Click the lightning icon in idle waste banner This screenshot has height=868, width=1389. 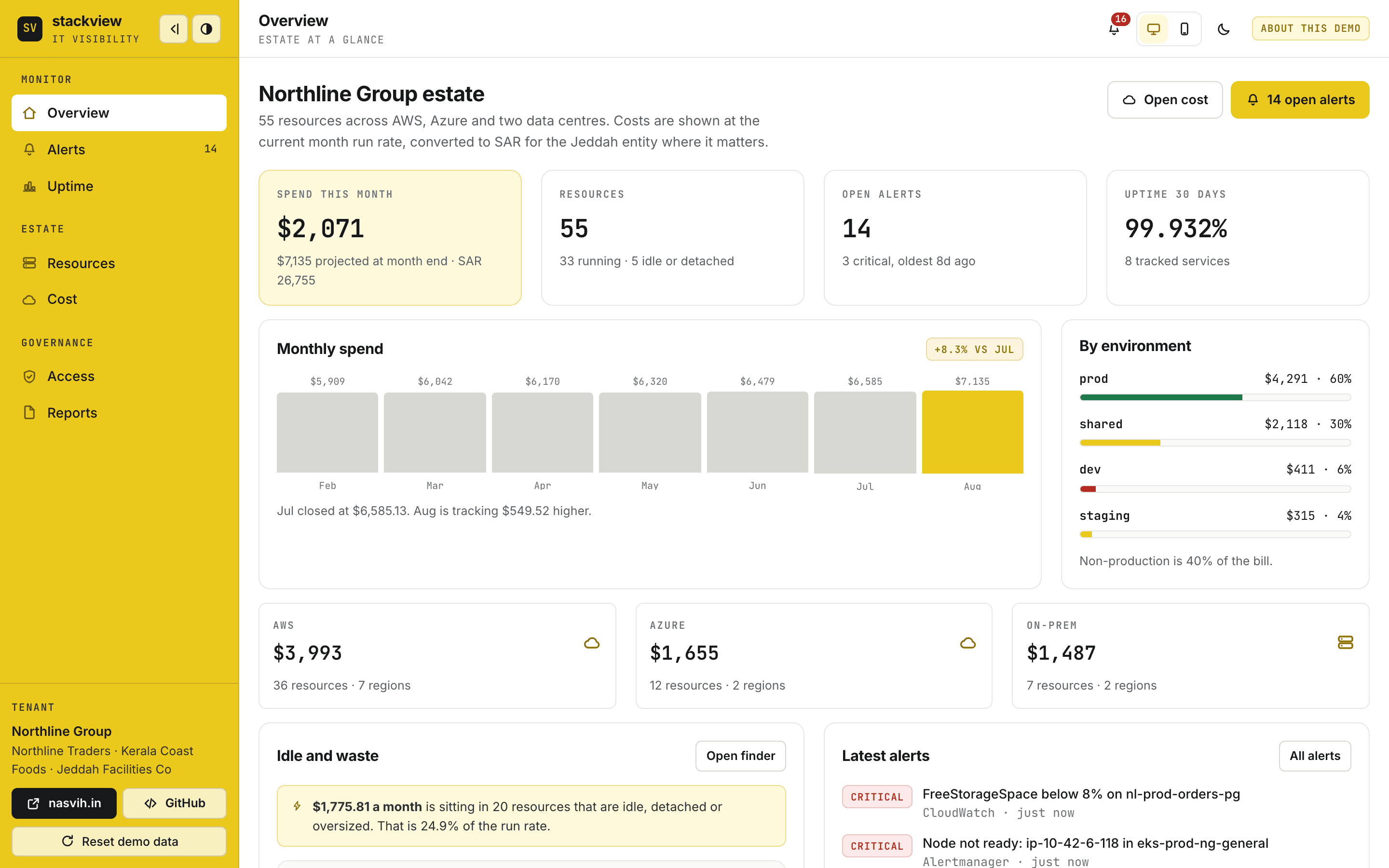(297, 806)
